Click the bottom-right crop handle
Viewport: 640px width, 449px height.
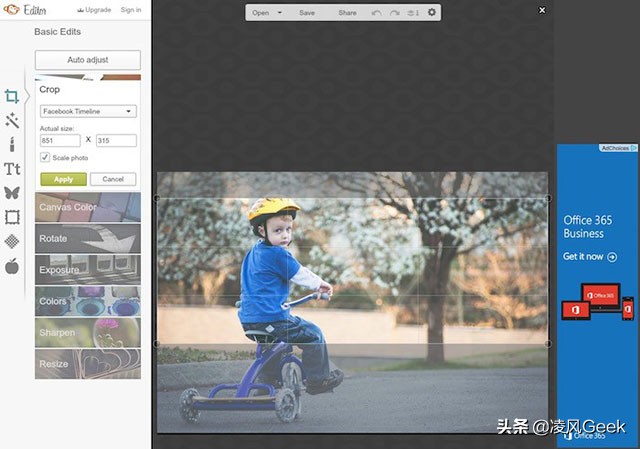click(548, 344)
